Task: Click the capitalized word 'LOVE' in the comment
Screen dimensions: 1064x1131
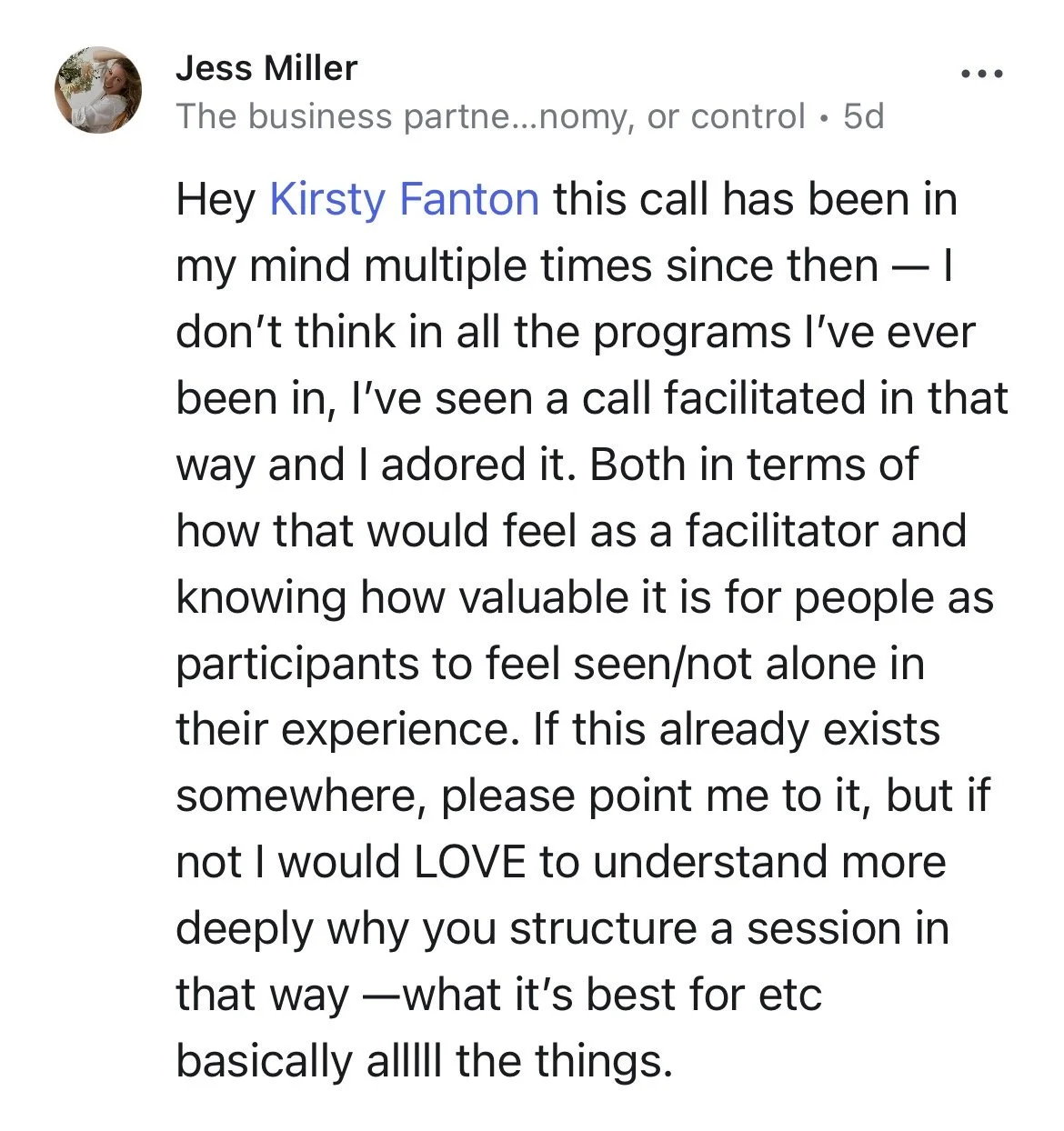Action: (470, 862)
